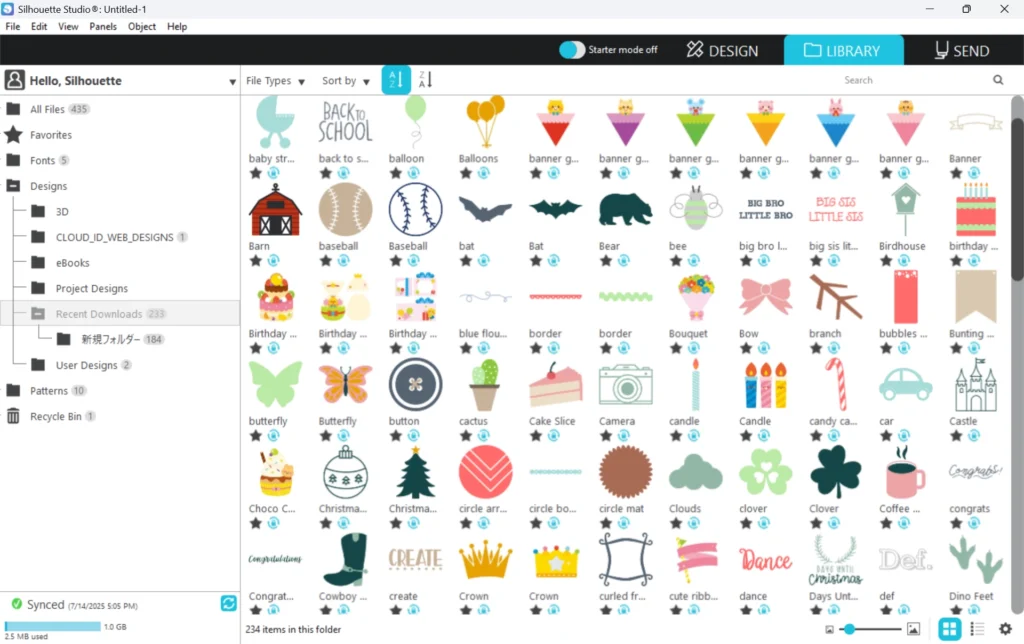The width and height of the screenshot is (1024, 644).
Task: Expand the Hello, Silhouette account dropdown
Action: (232, 82)
